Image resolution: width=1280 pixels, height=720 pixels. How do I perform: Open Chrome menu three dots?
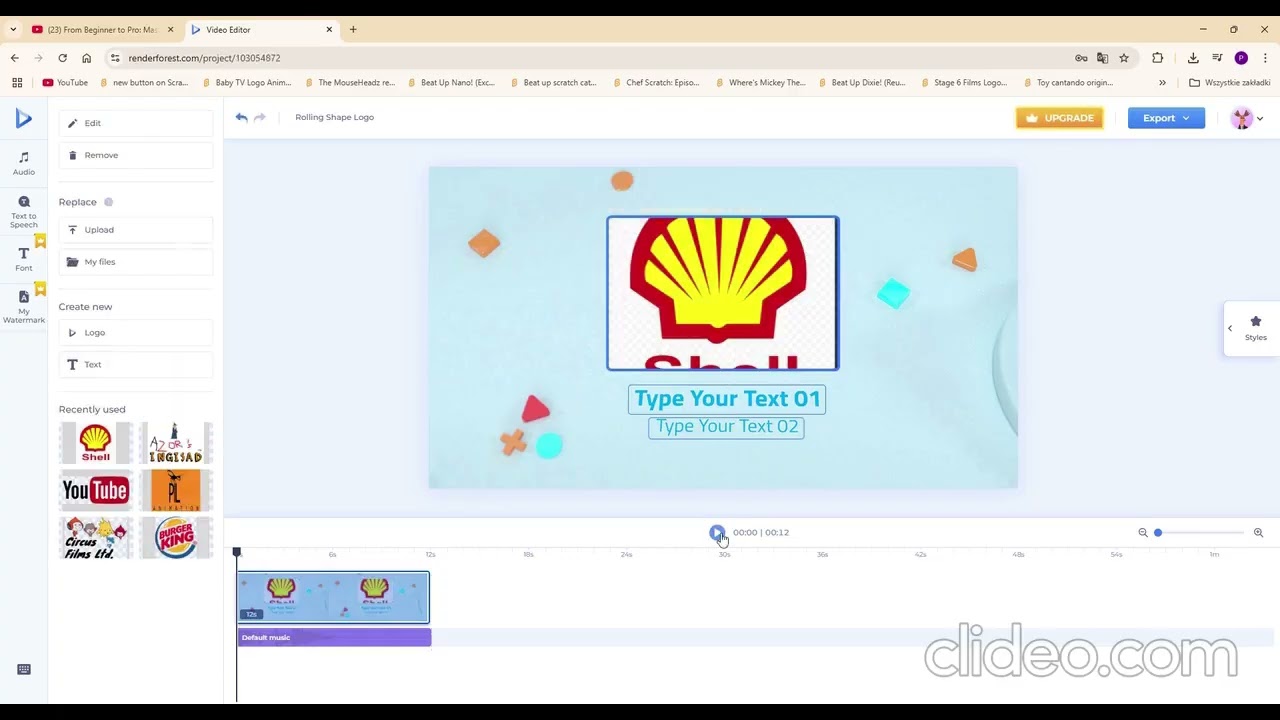(x=1266, y=58)
